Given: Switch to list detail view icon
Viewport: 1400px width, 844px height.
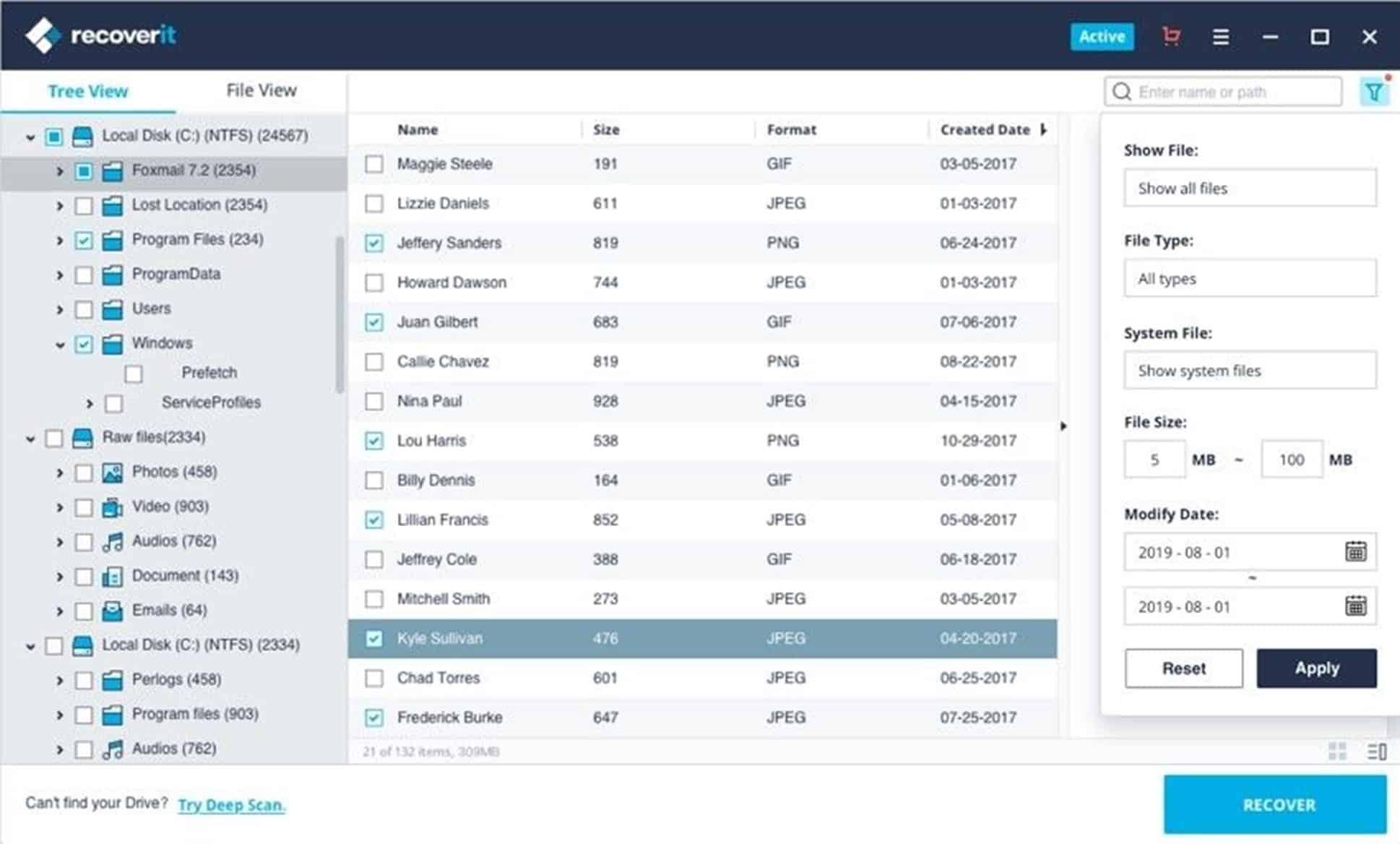Looking at the screenshot, I should coord(1375,752).
